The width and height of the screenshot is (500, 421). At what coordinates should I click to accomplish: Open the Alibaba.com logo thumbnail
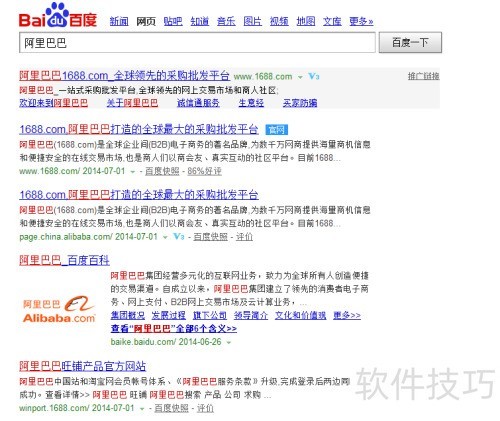coord(59,309)
